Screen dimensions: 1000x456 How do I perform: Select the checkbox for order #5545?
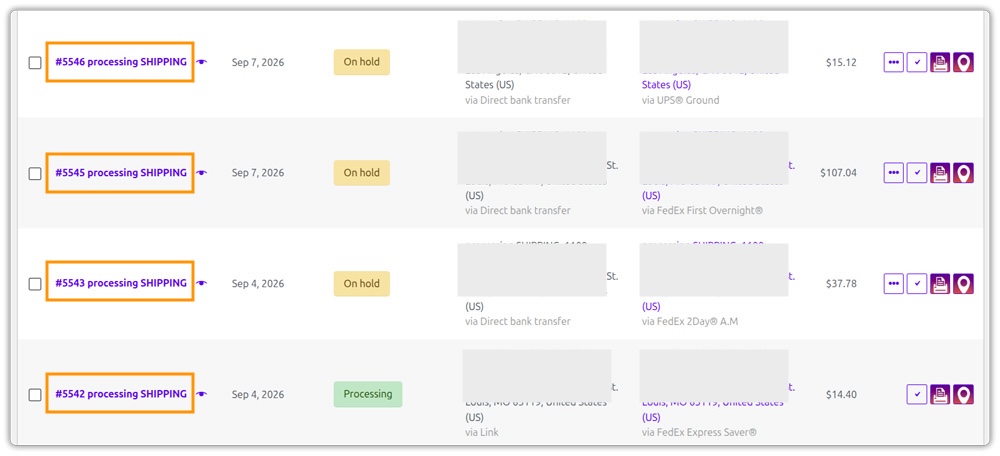click(x=35, y=173)
